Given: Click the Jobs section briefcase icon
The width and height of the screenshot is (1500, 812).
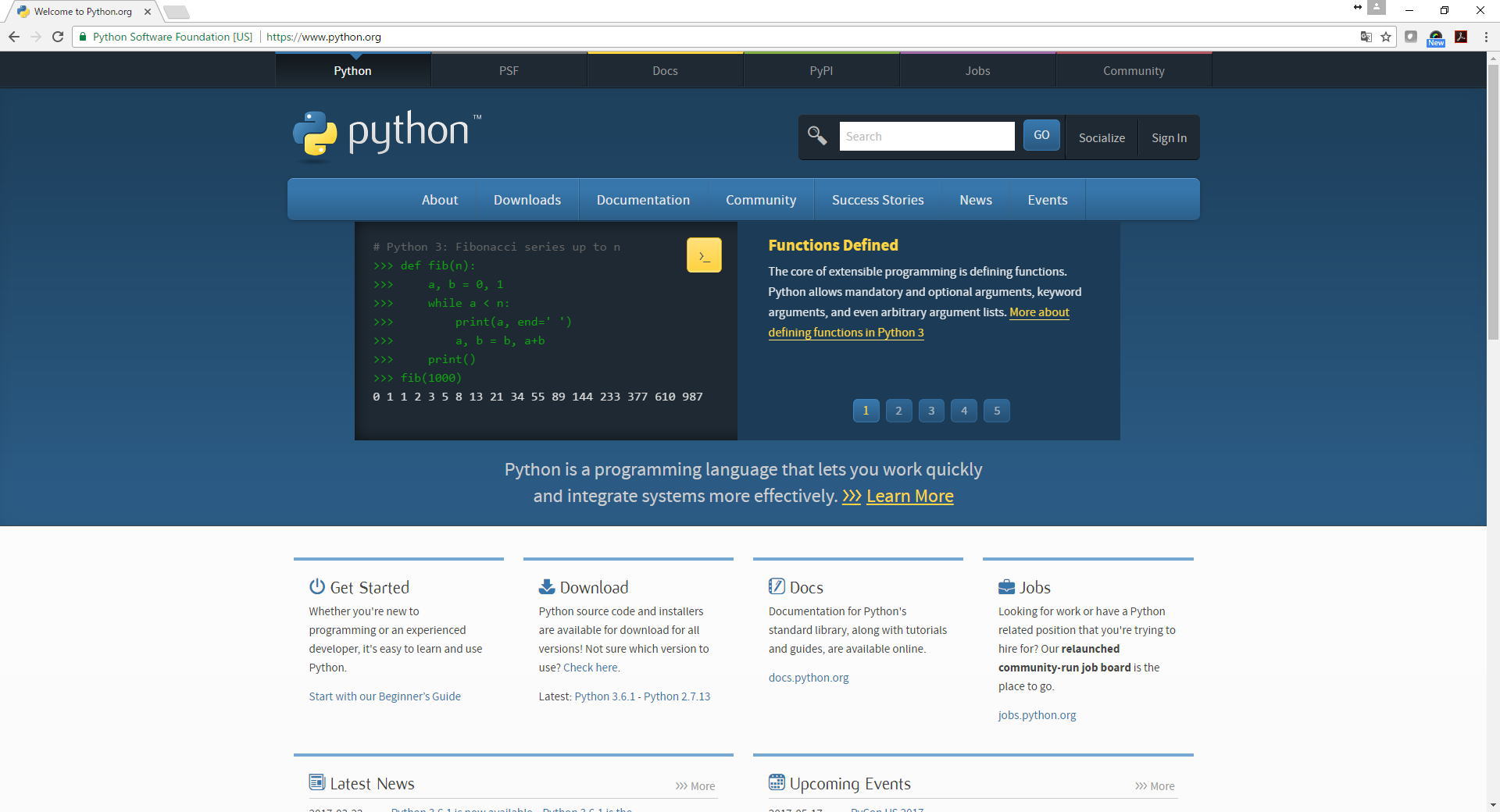Looking at the screenshot, I should (1006, 586).
